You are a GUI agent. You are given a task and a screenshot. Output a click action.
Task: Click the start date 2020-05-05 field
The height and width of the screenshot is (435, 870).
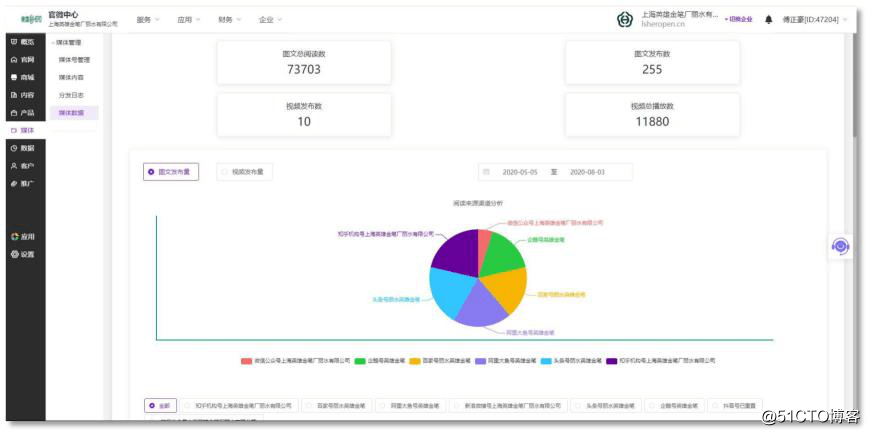[x=520, y=172]
